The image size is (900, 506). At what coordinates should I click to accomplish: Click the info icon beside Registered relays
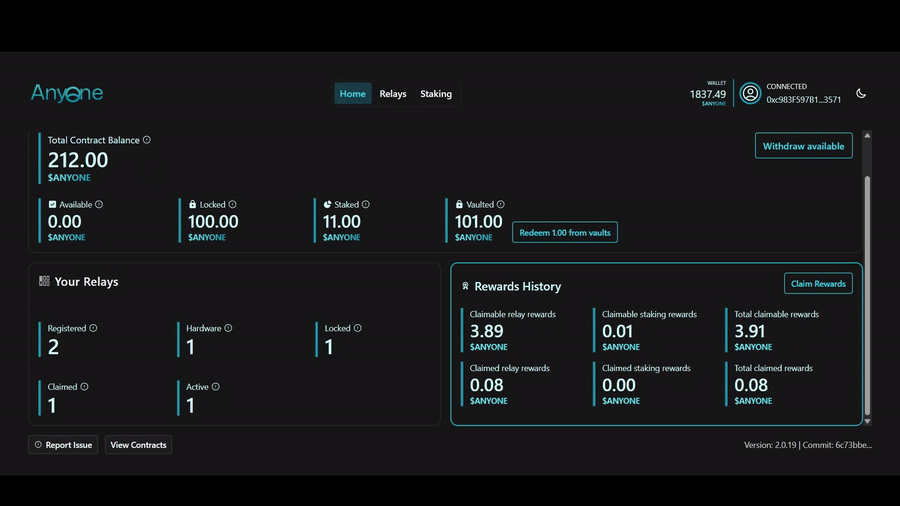(x=94, y=328)
